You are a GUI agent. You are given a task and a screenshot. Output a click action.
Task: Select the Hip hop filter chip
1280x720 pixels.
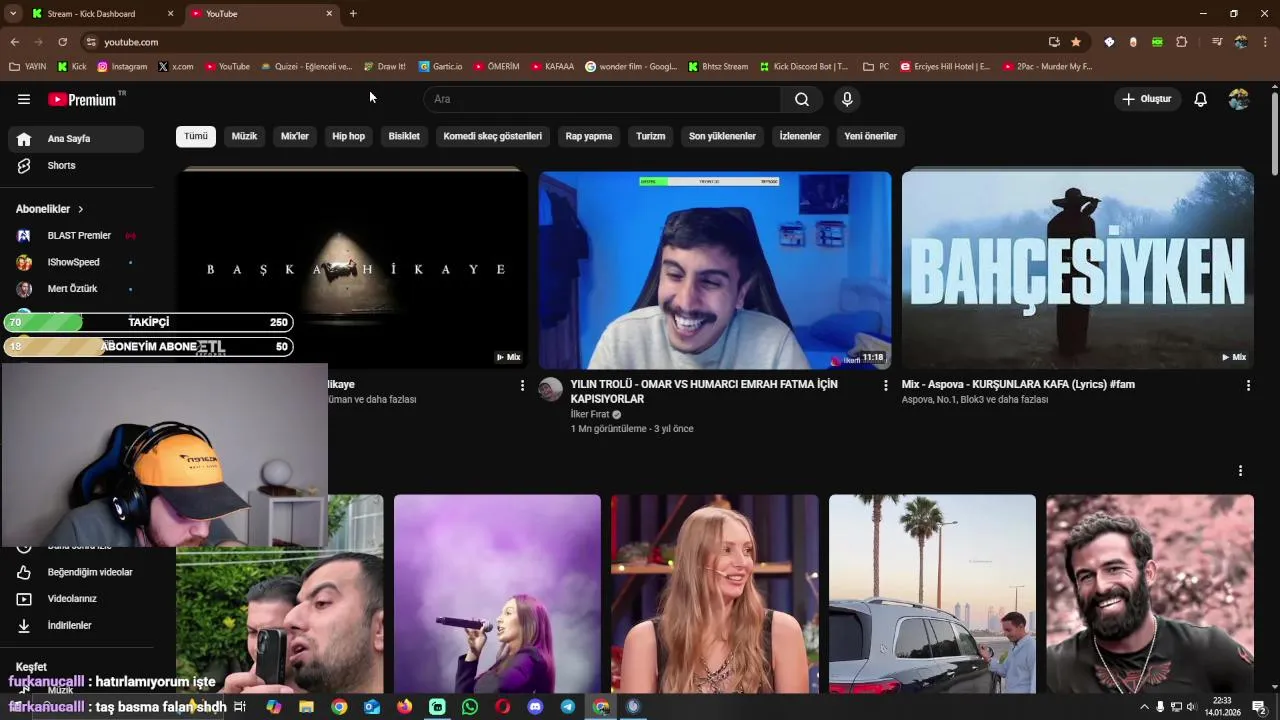coord(348,136)
